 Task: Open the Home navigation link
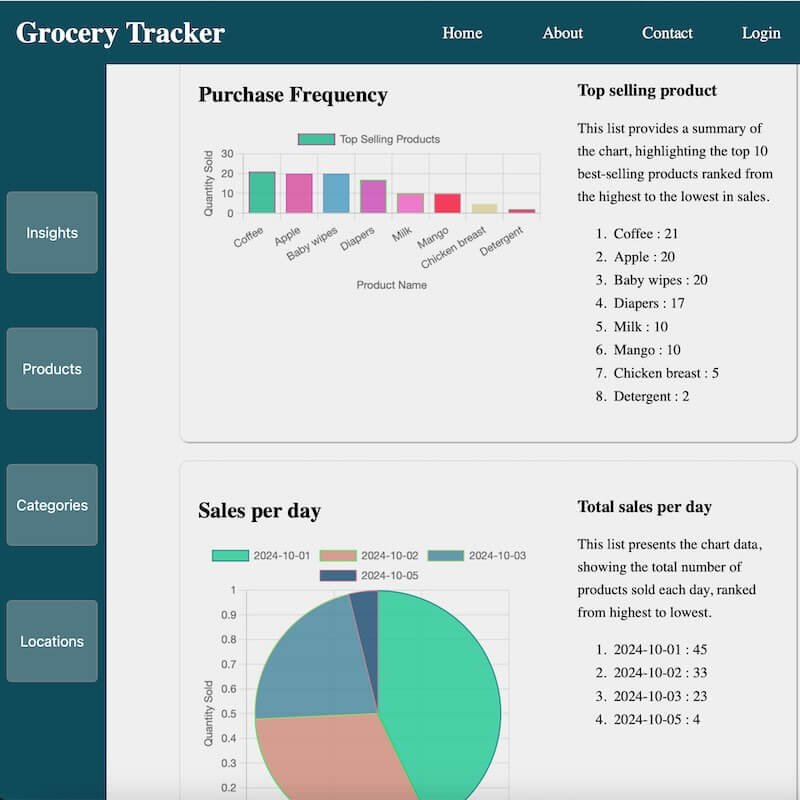462,33
